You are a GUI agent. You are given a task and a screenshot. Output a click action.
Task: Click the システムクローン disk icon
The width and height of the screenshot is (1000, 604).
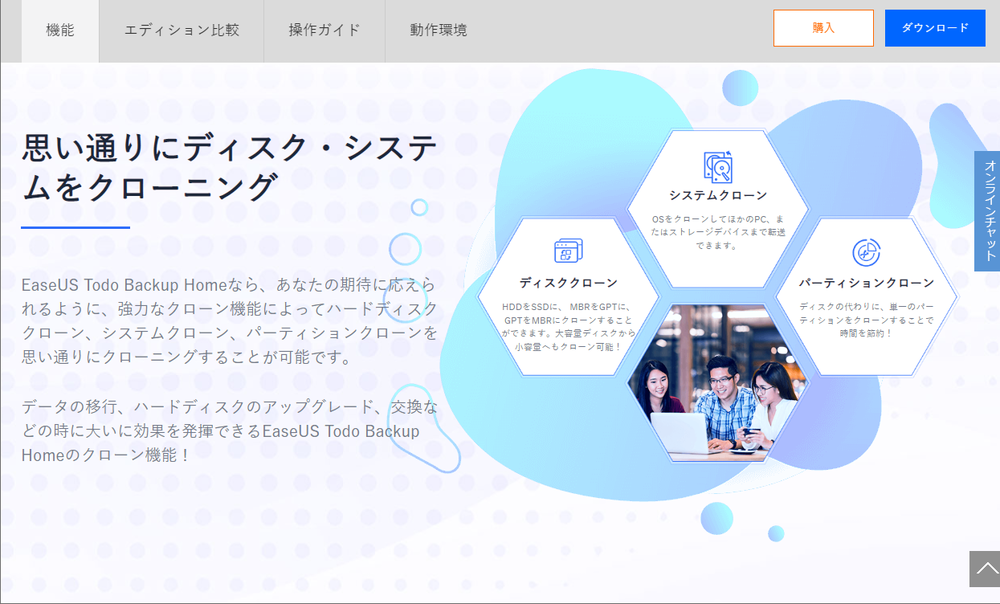pyautogui.click(x=717, y=167)
